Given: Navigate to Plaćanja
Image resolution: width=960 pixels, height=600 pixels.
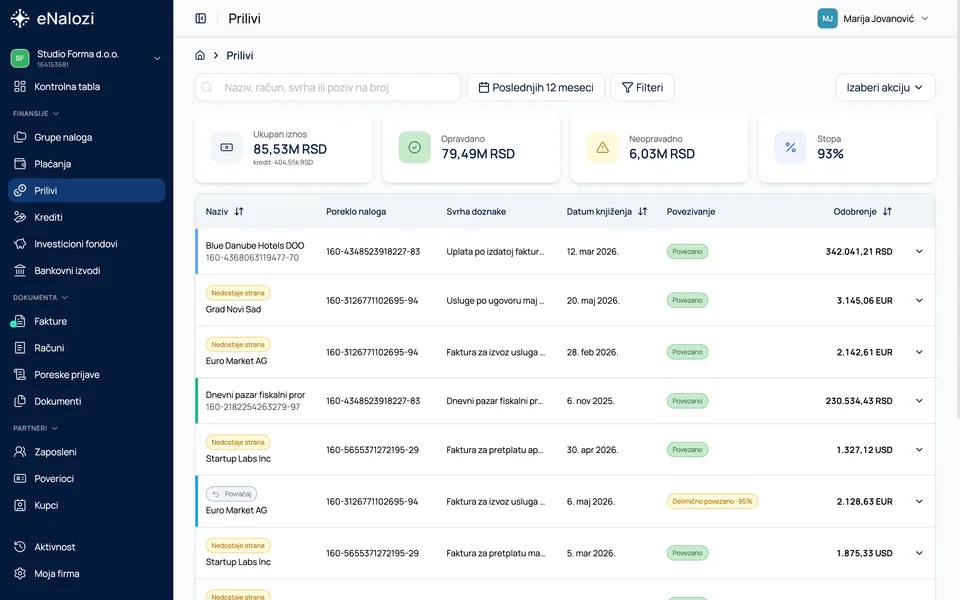Looking at the screenshot, I should coord(86,163).
